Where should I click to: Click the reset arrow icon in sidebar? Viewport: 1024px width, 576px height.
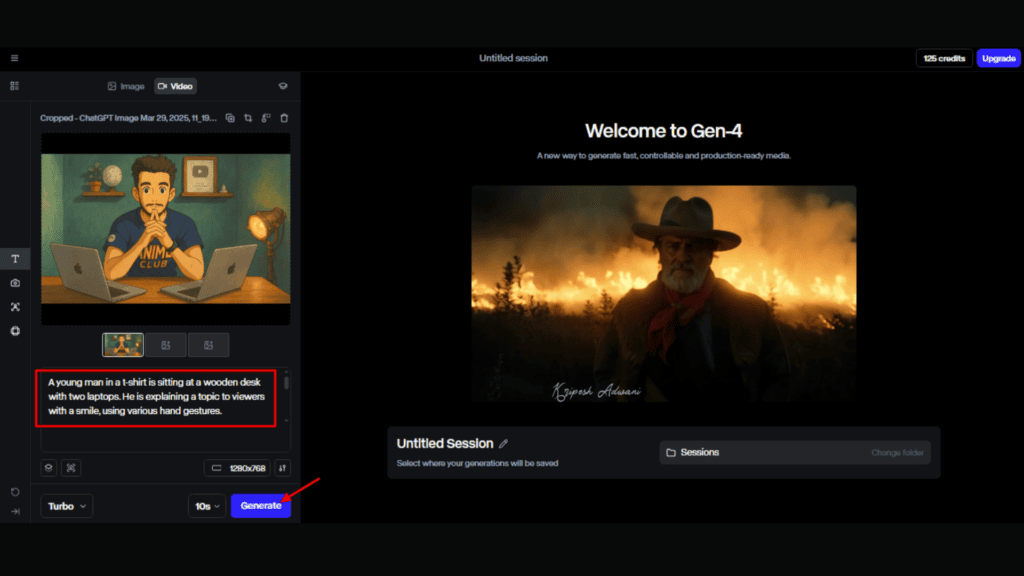(x=15, y=492)
